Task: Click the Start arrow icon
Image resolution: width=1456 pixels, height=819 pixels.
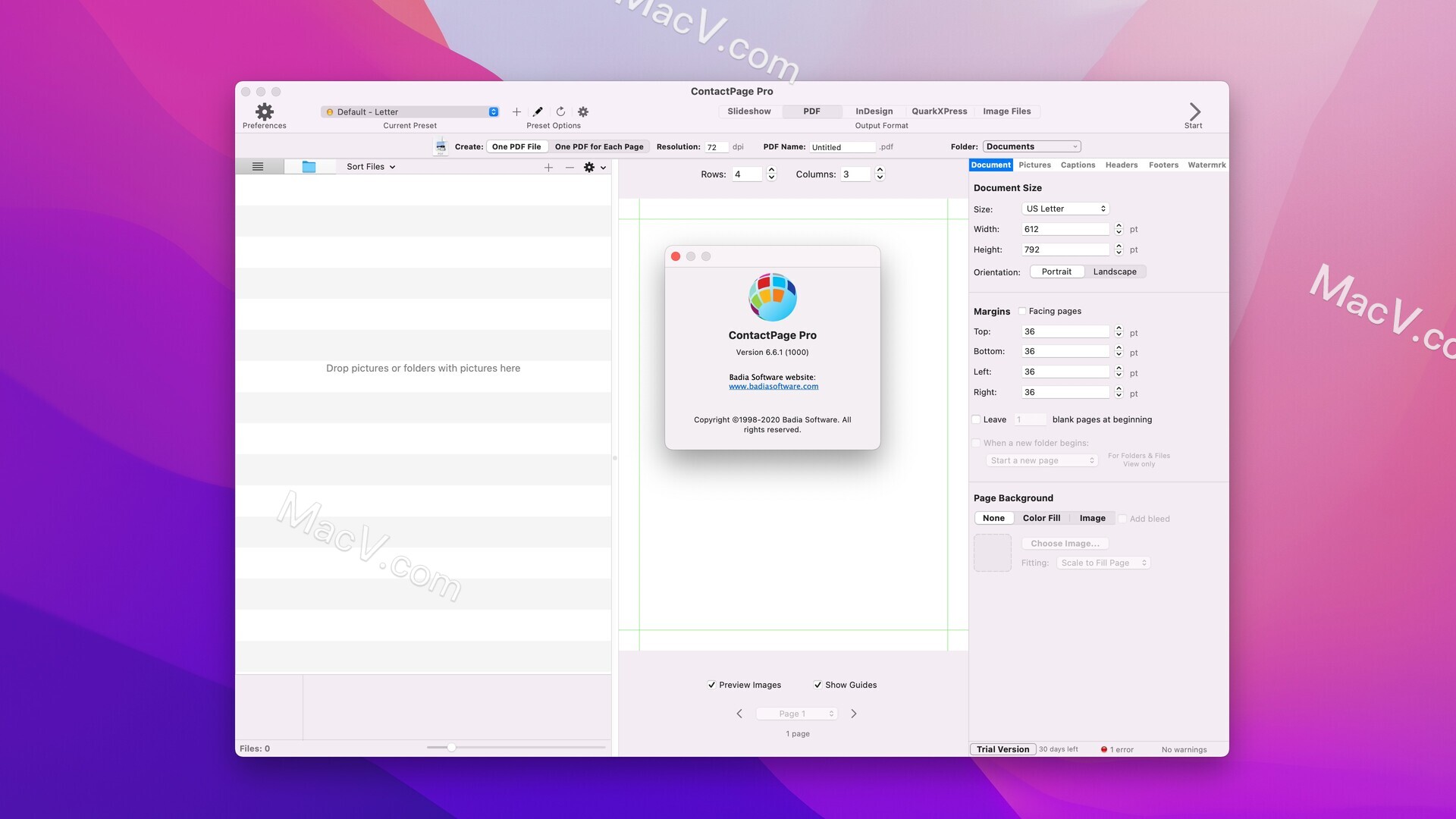Action: [x=1194, y=111]
